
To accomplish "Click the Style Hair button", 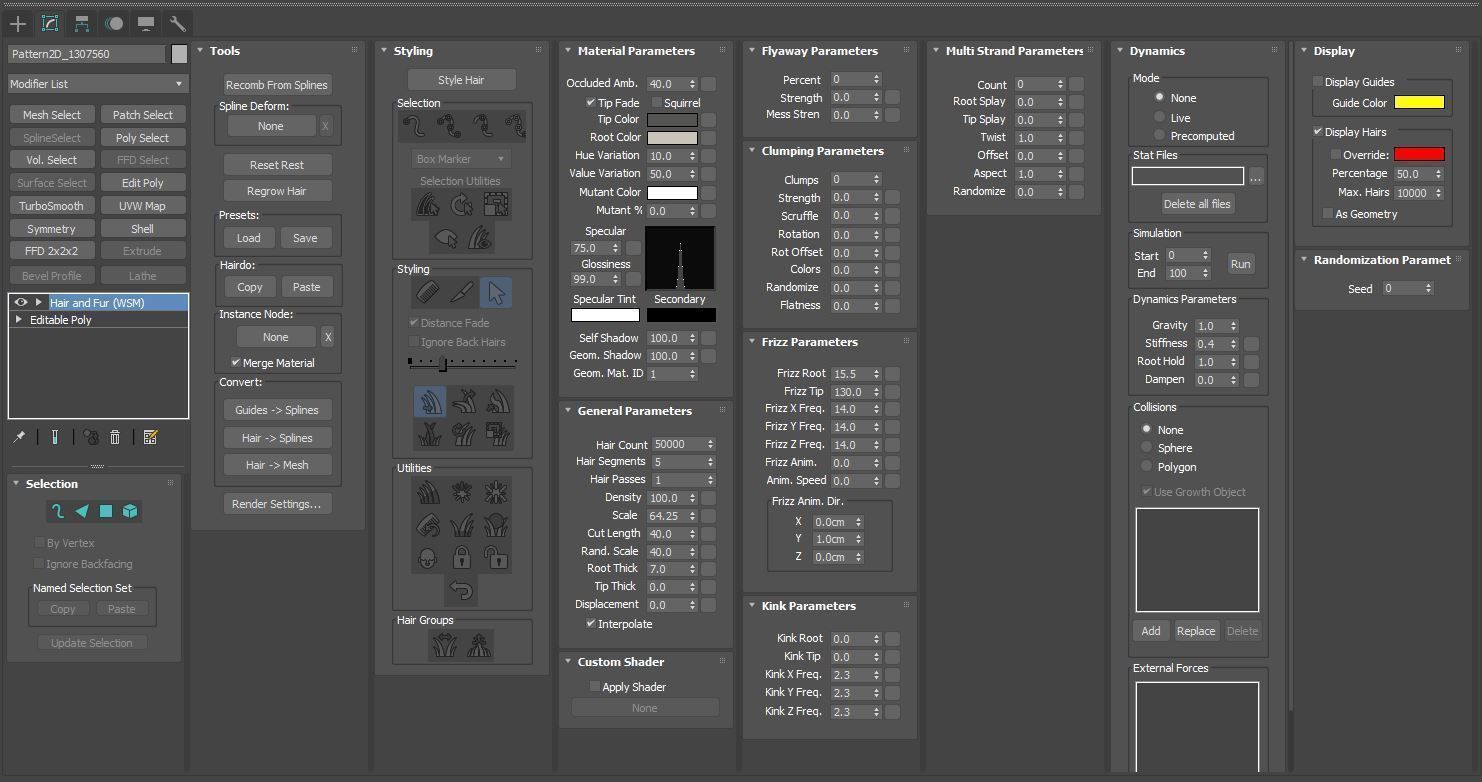I will [461, 80].
